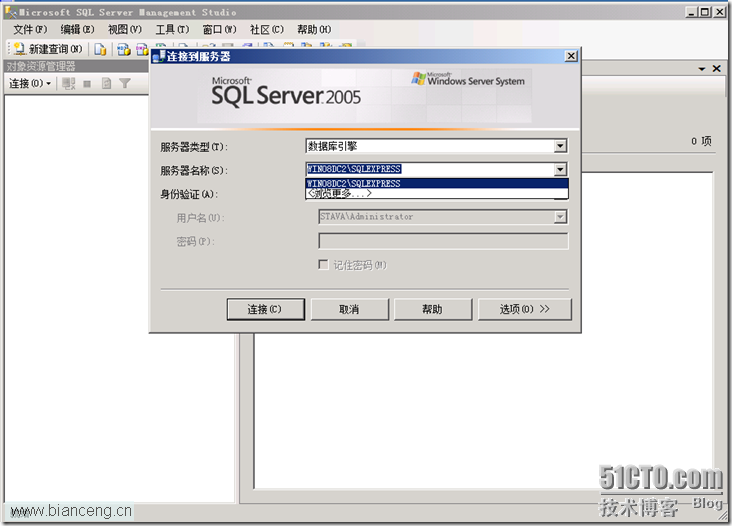Viewport: 732px width, 526px height.
Task: Click the 0 项 item count text
Action: [701, 140]
